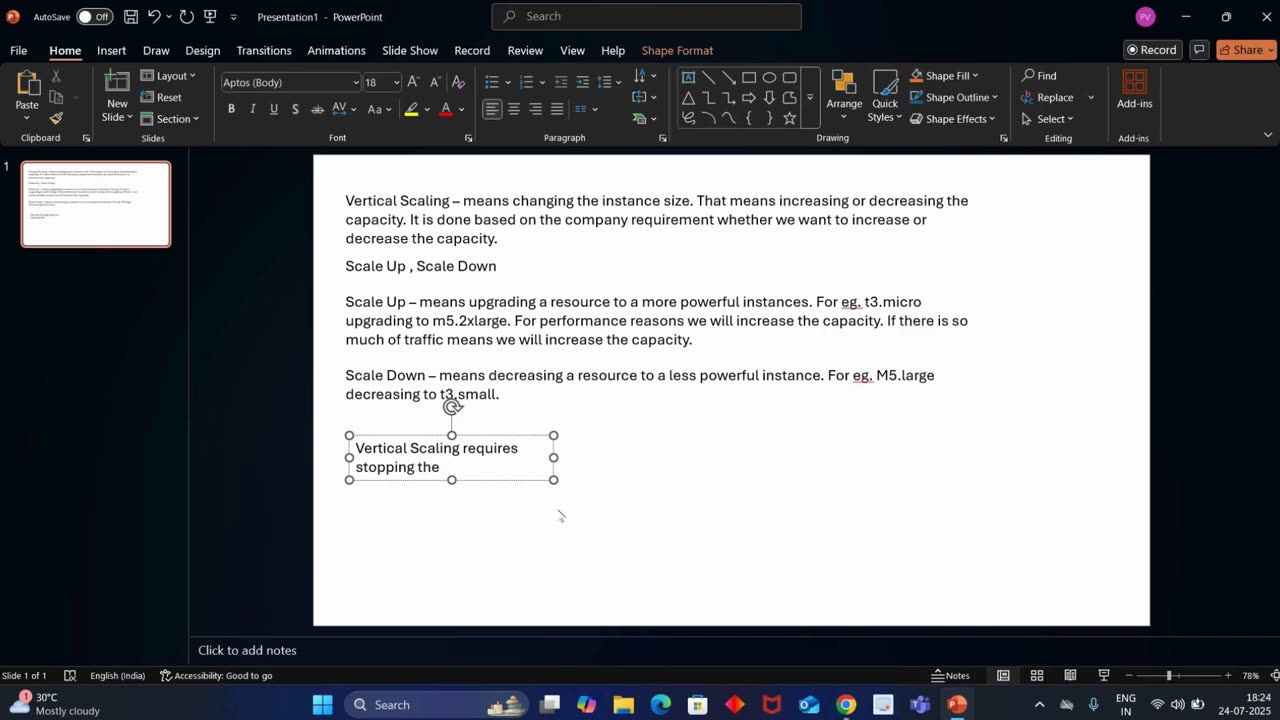Justify the paragraph text

(x=557, y=109)
